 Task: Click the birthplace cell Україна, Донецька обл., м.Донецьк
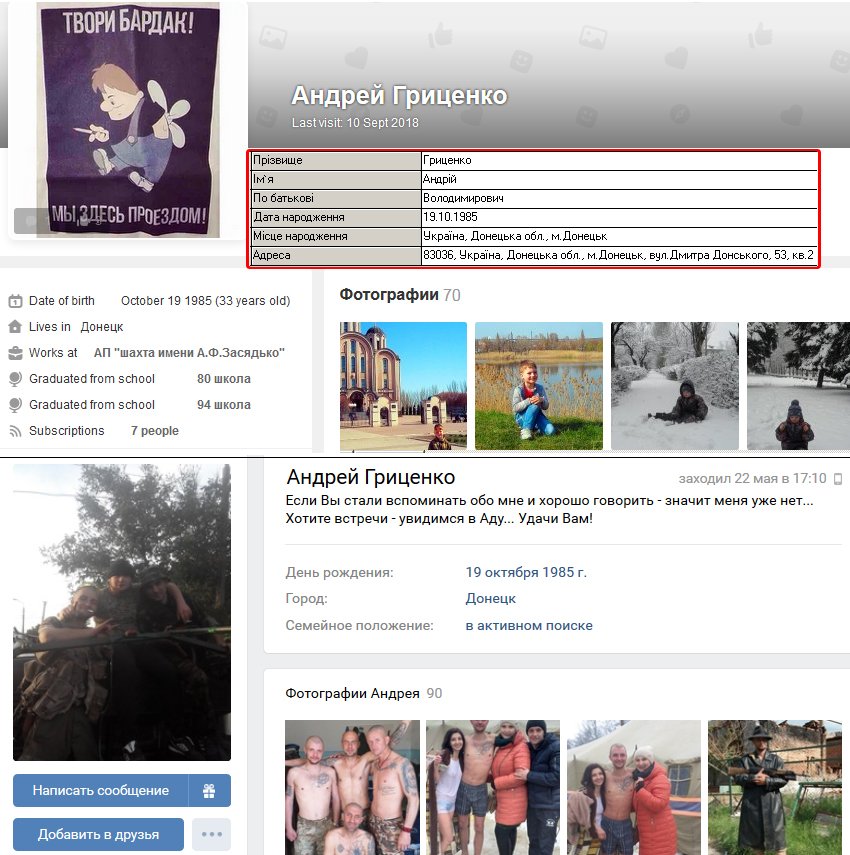click(x=620, y=236)
